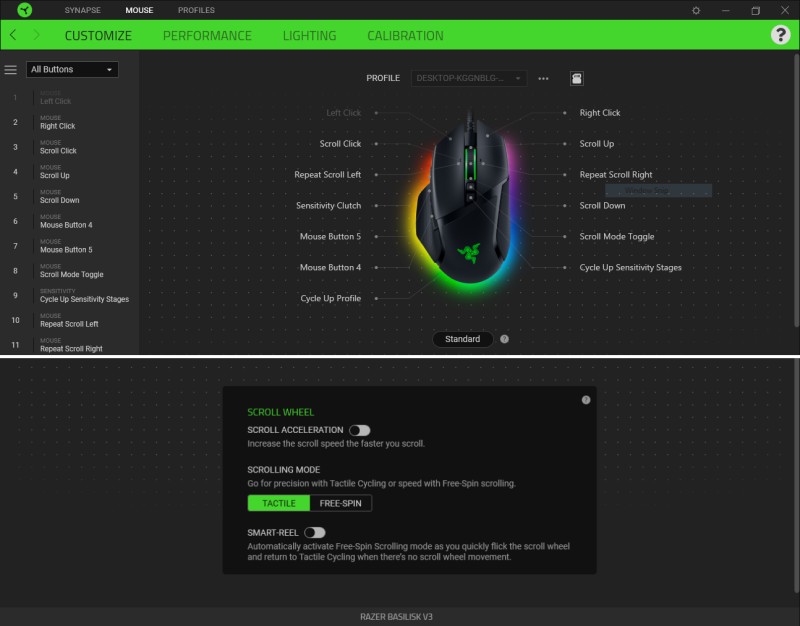The image size is (800, 626).
Task: Switch to the Profiles tab
Action: pyautogui.click(x=196, y=10)
